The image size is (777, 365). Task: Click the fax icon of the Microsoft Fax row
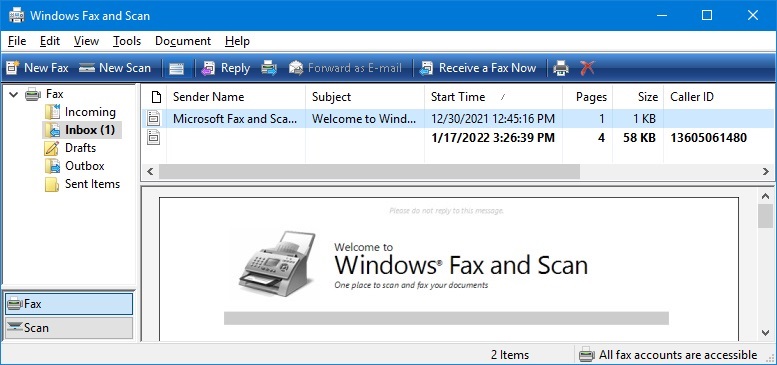pos(154,119)
